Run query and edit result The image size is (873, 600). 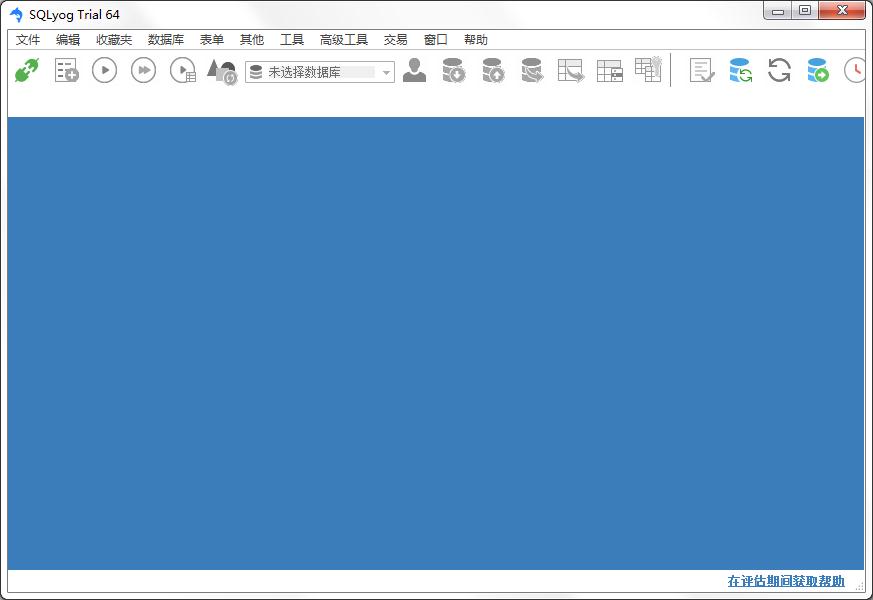(181, 70)
